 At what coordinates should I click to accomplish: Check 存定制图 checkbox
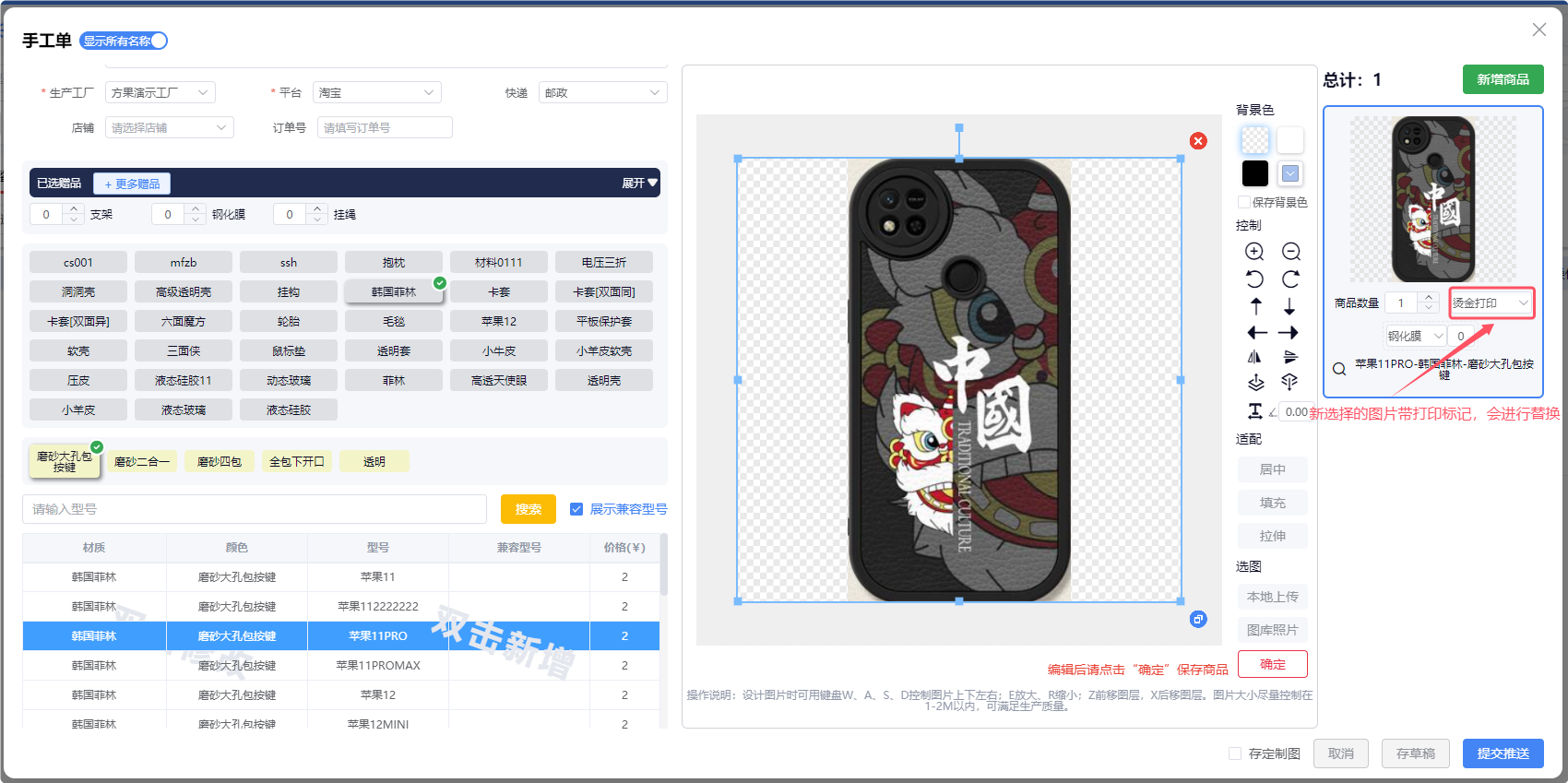[1235, 753]
